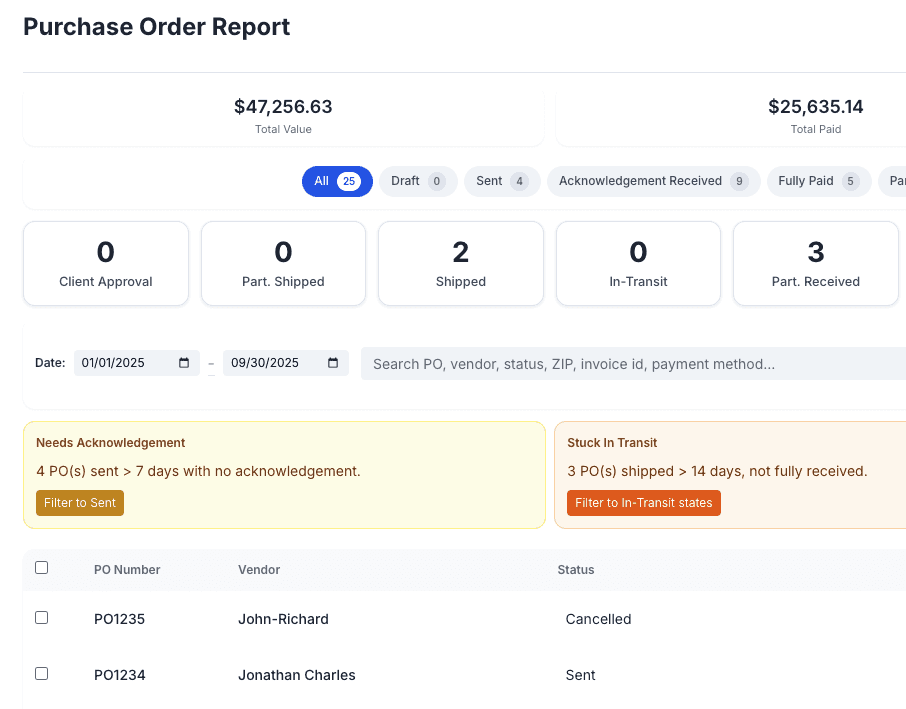Viewport: 906px width, 709px height.
Task: Click the $25,635.14 Total Paid card
Action: pos(731,117)
